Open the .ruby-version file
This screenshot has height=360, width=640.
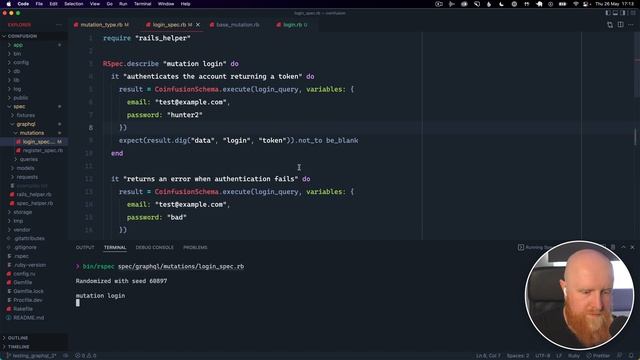pyautogui.click(x=30, y=265)
